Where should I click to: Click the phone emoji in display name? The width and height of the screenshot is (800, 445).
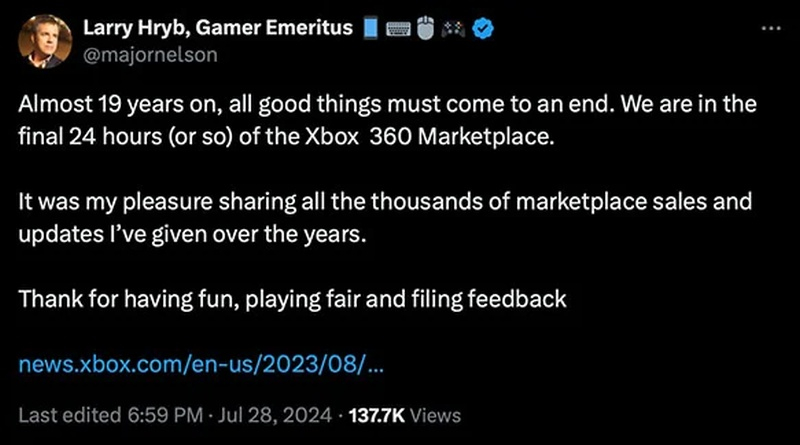click(370, 29)
